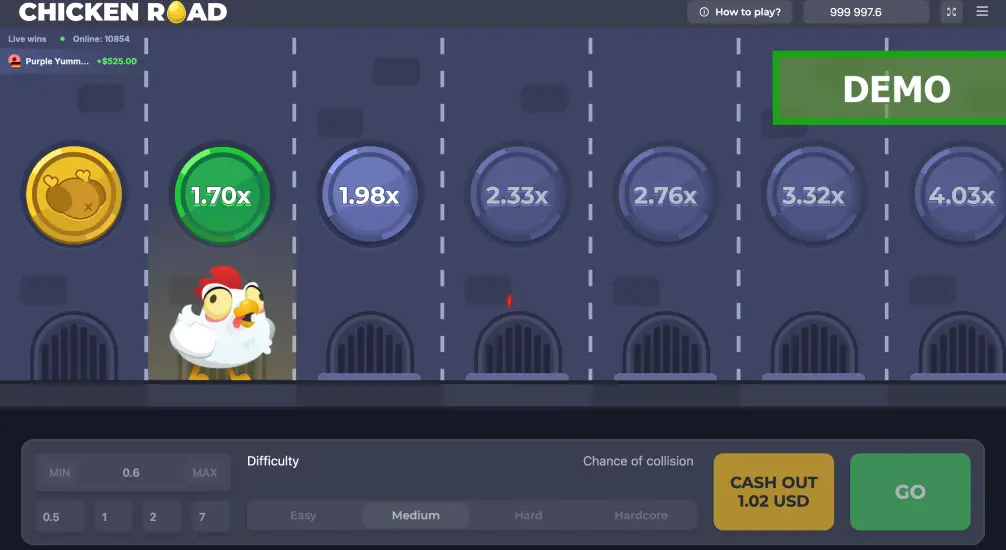
Task: Set bet to MIN
Action: (x=60, y=473)
